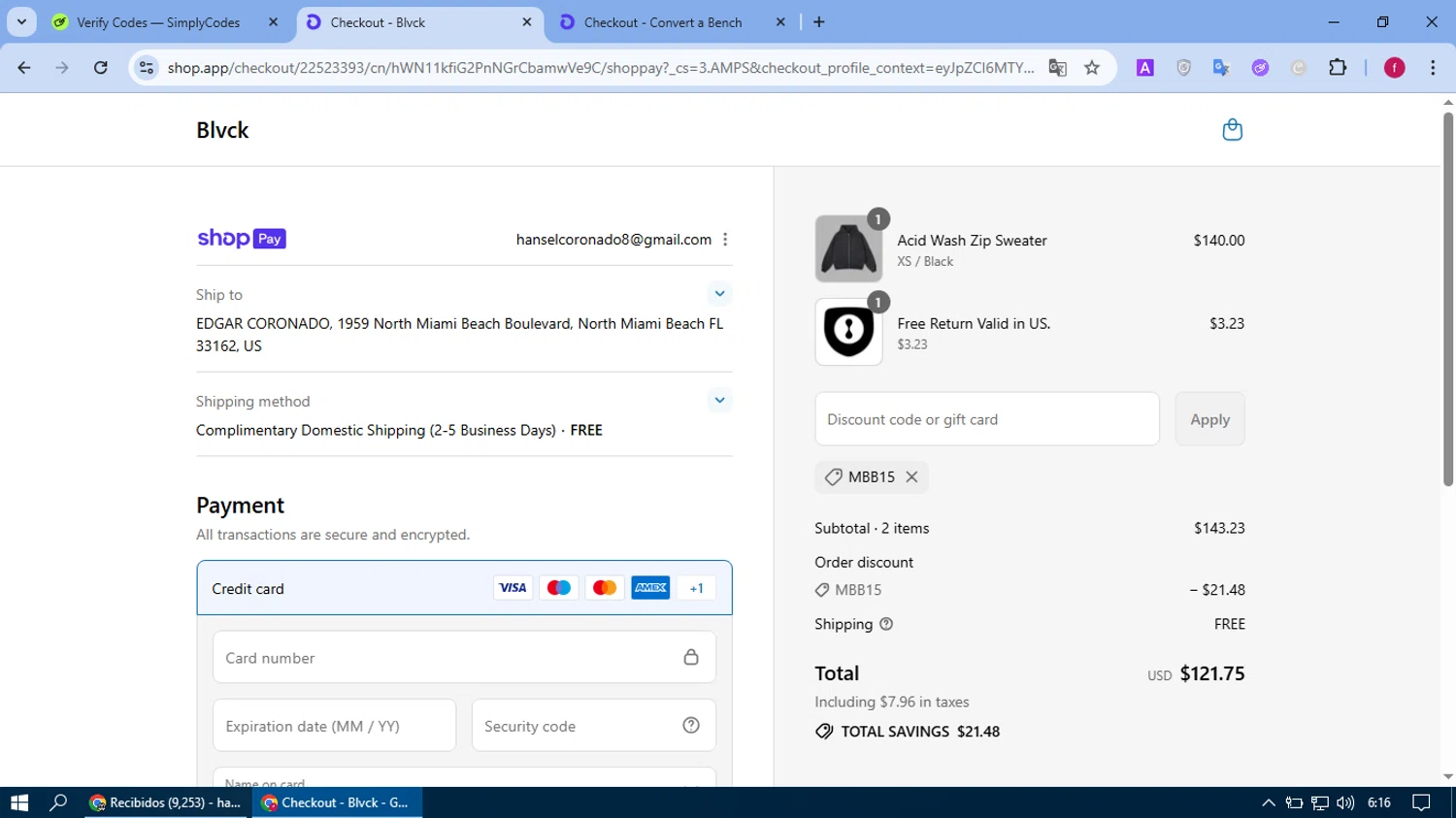
Task: Click the Free Return product thumbnail
Action: click(x=848, y=332)
